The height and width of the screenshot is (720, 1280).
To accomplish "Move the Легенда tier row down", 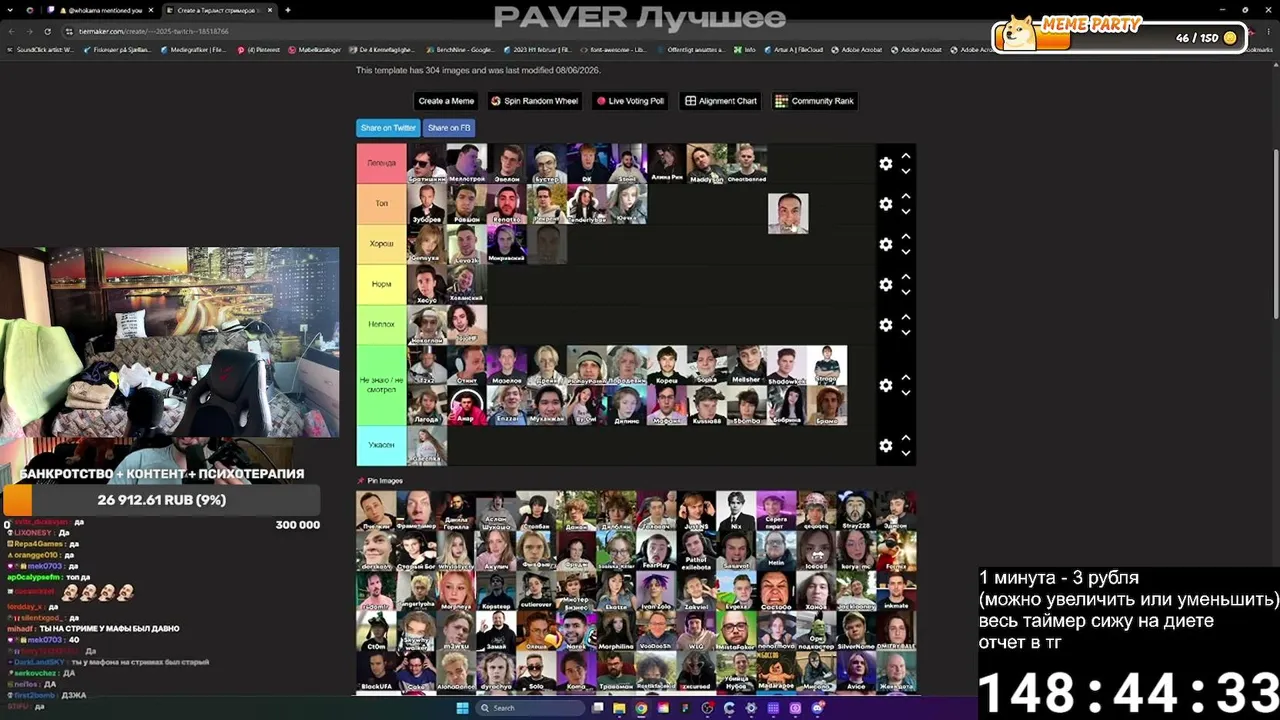I will [x=906, y=171].
